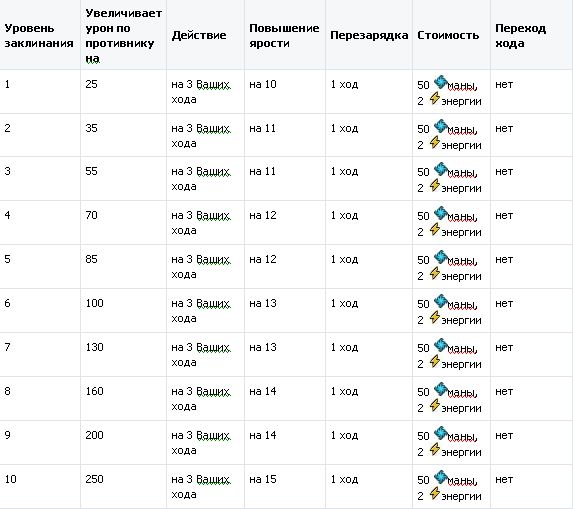This screenshot has height=509, width=573.
Task: Click the mana icon in level 3 row
Action: [441, 169]
